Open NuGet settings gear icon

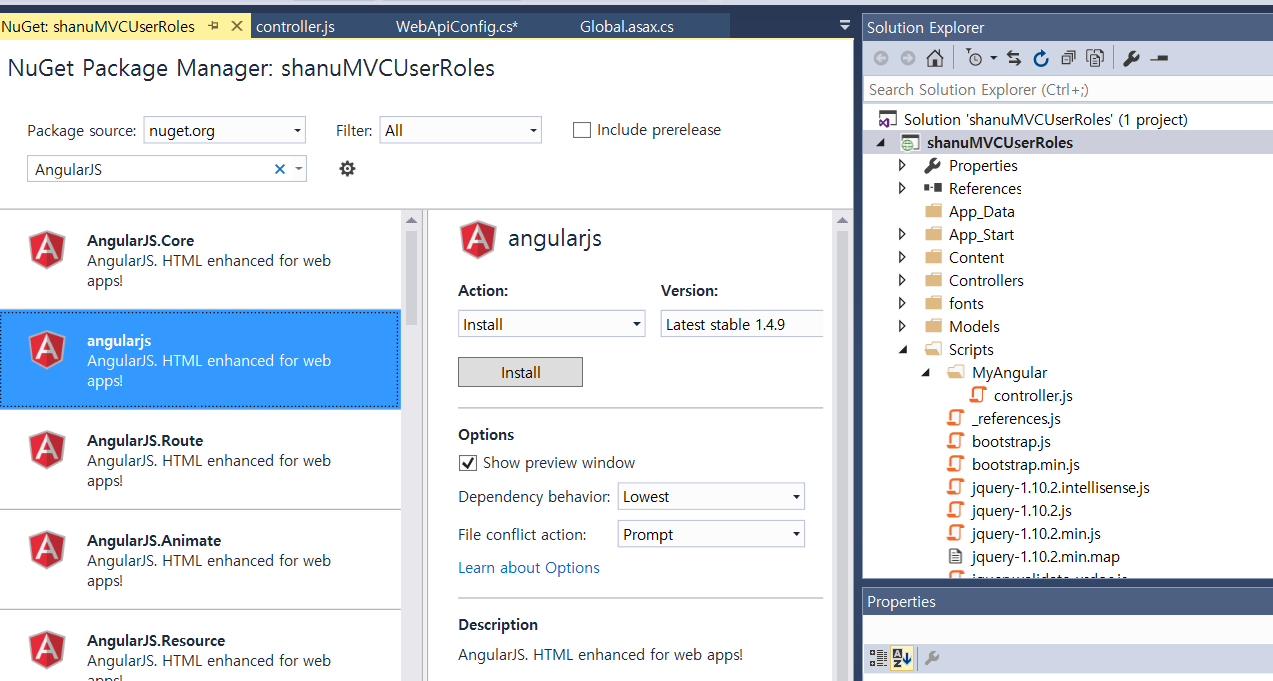(347, 168)
